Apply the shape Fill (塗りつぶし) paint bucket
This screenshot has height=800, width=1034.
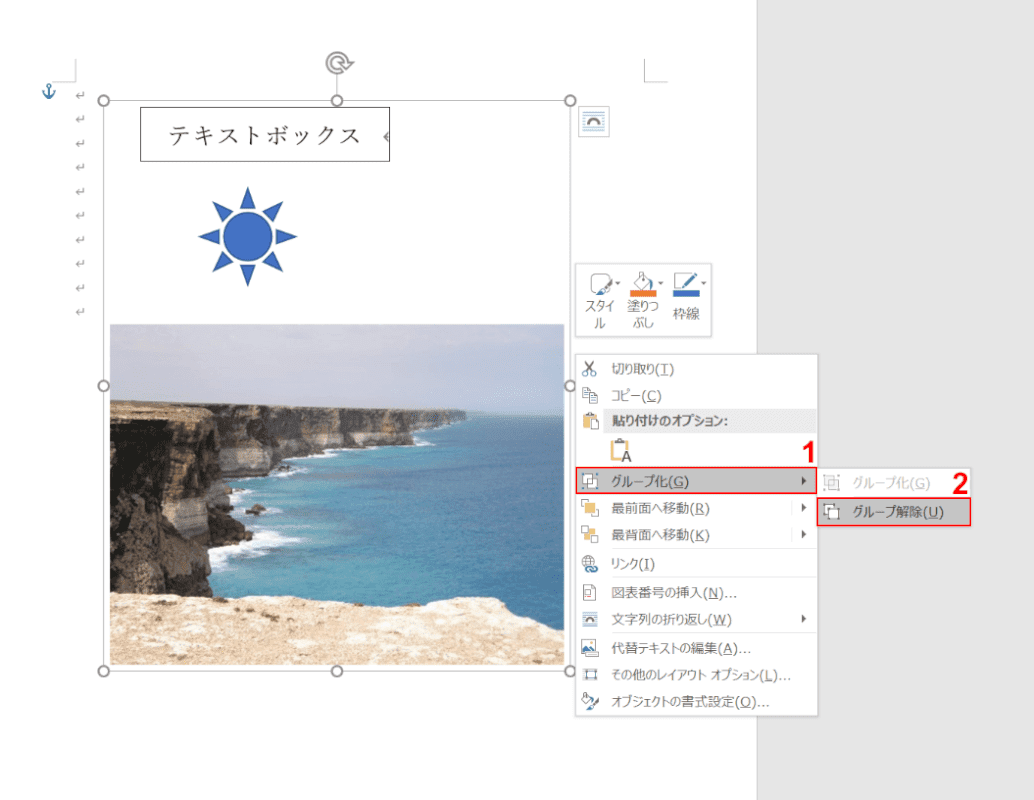point(642,284)
